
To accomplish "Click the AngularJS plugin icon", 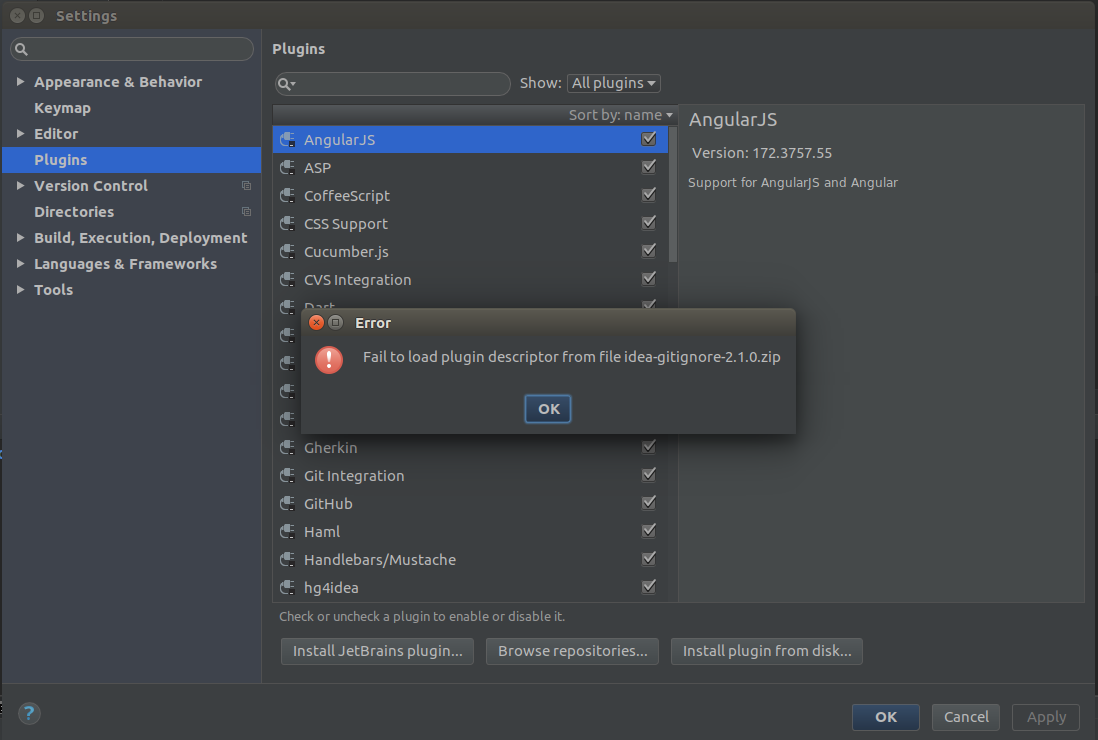I will [287, 140].
